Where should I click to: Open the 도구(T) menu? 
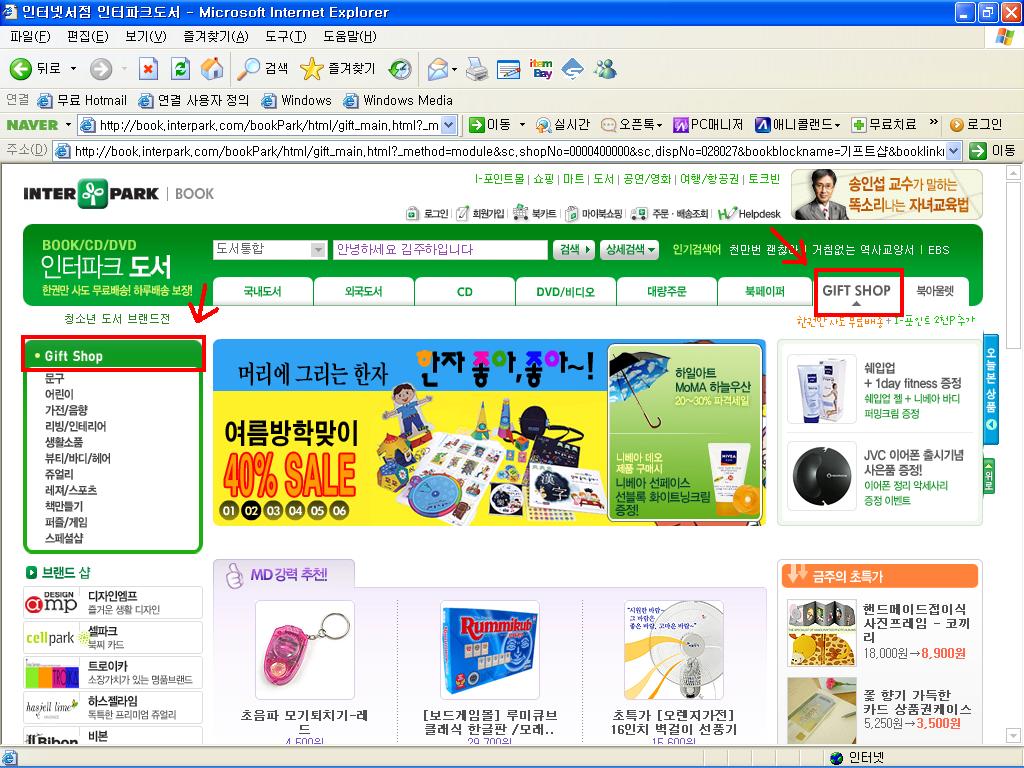tap(285, 37)
